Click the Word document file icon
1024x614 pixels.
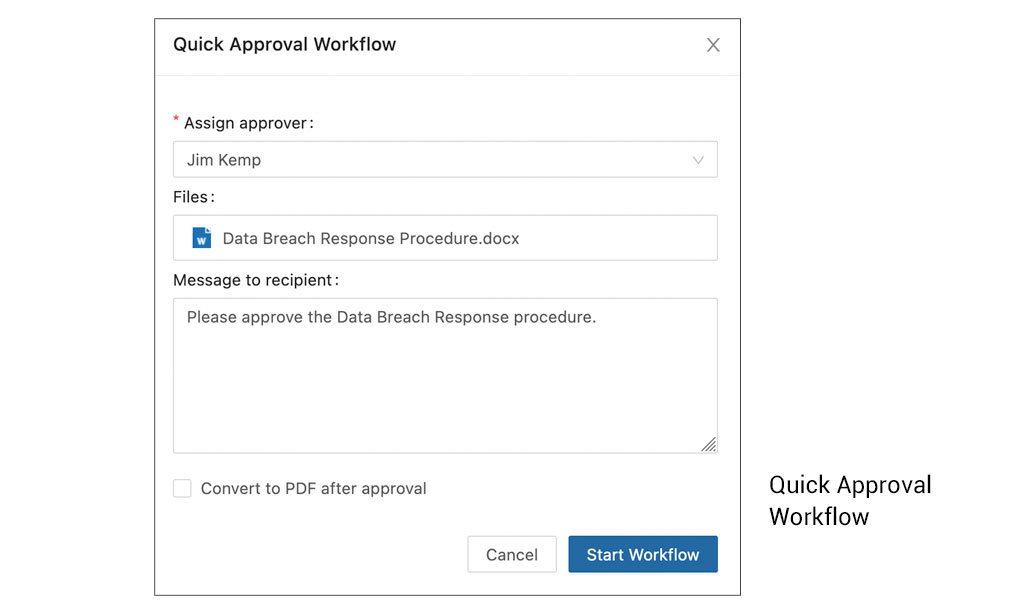pos(202,238)
